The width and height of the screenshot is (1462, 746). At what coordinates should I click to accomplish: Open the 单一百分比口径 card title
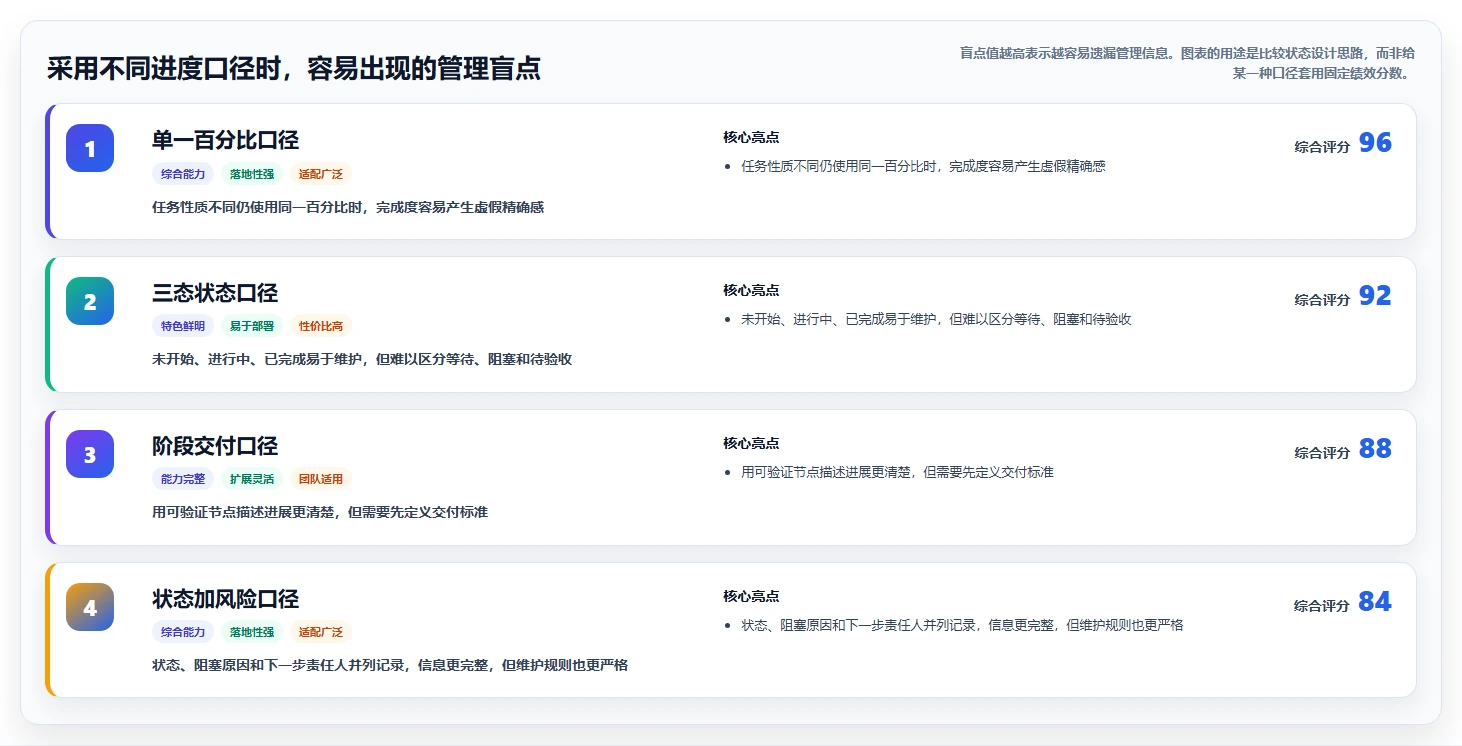pos(225,140)
